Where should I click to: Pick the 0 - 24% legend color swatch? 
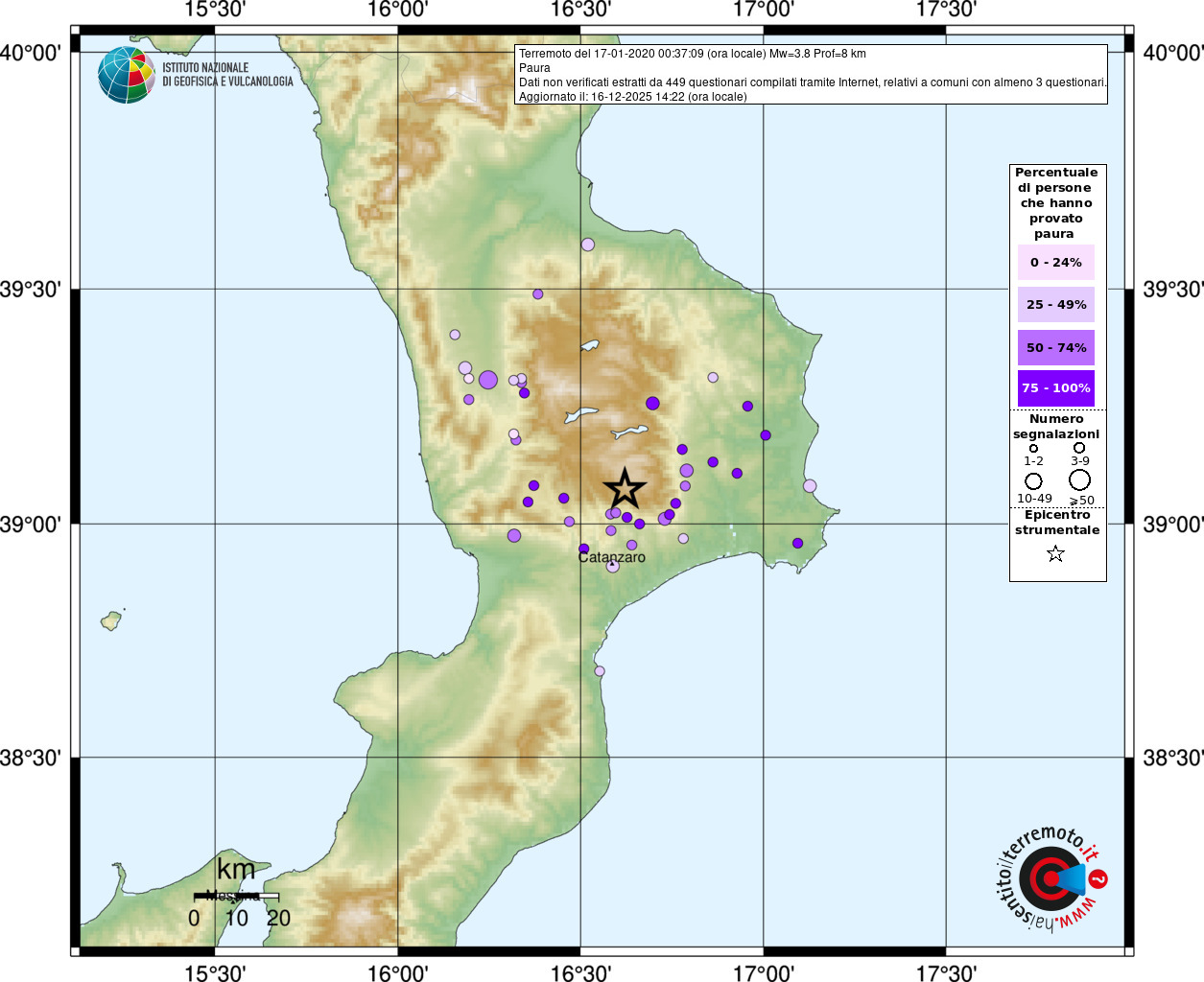pos(1055,262)
